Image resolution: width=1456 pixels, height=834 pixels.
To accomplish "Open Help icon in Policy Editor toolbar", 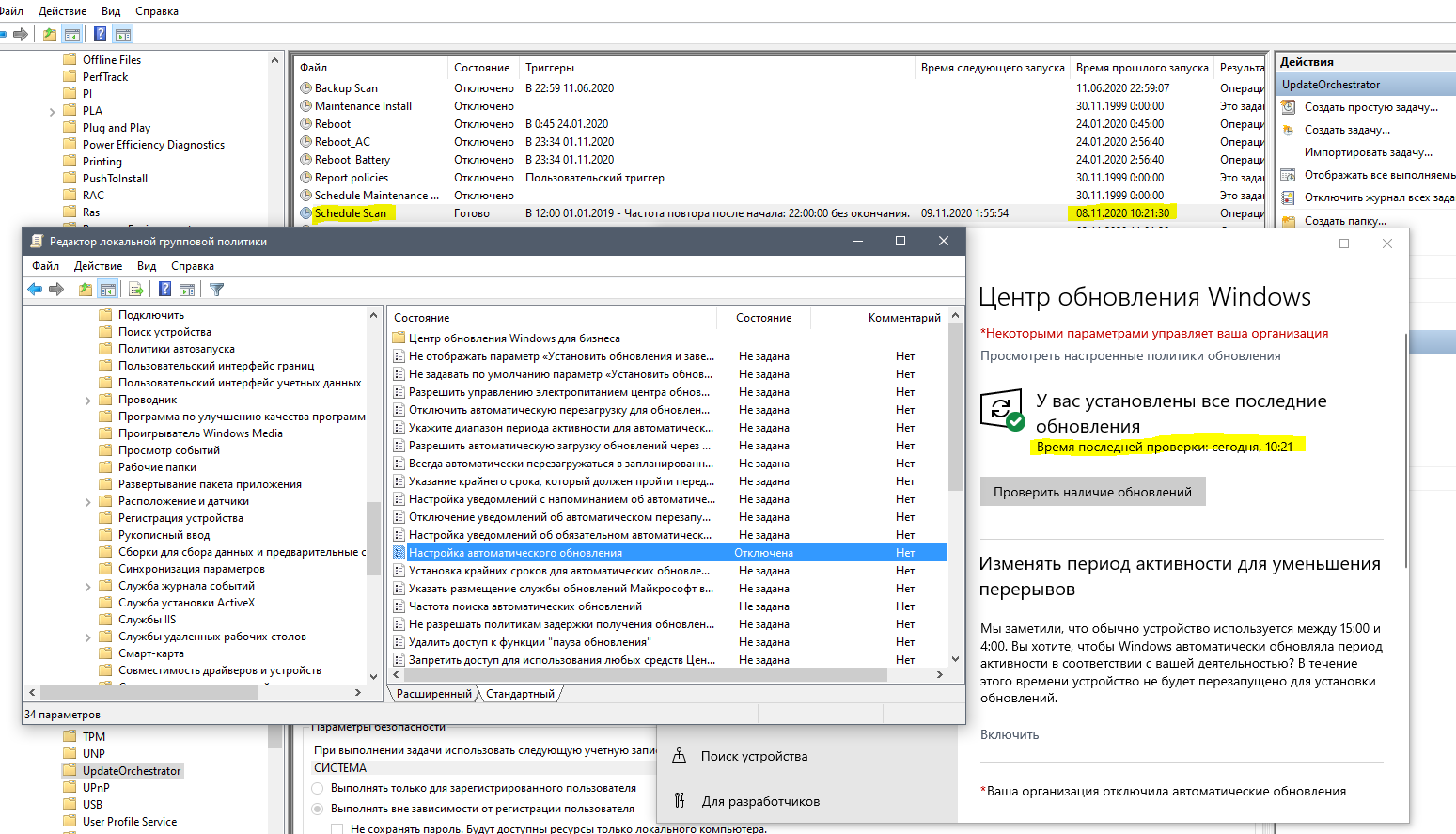I will (164, 290).
